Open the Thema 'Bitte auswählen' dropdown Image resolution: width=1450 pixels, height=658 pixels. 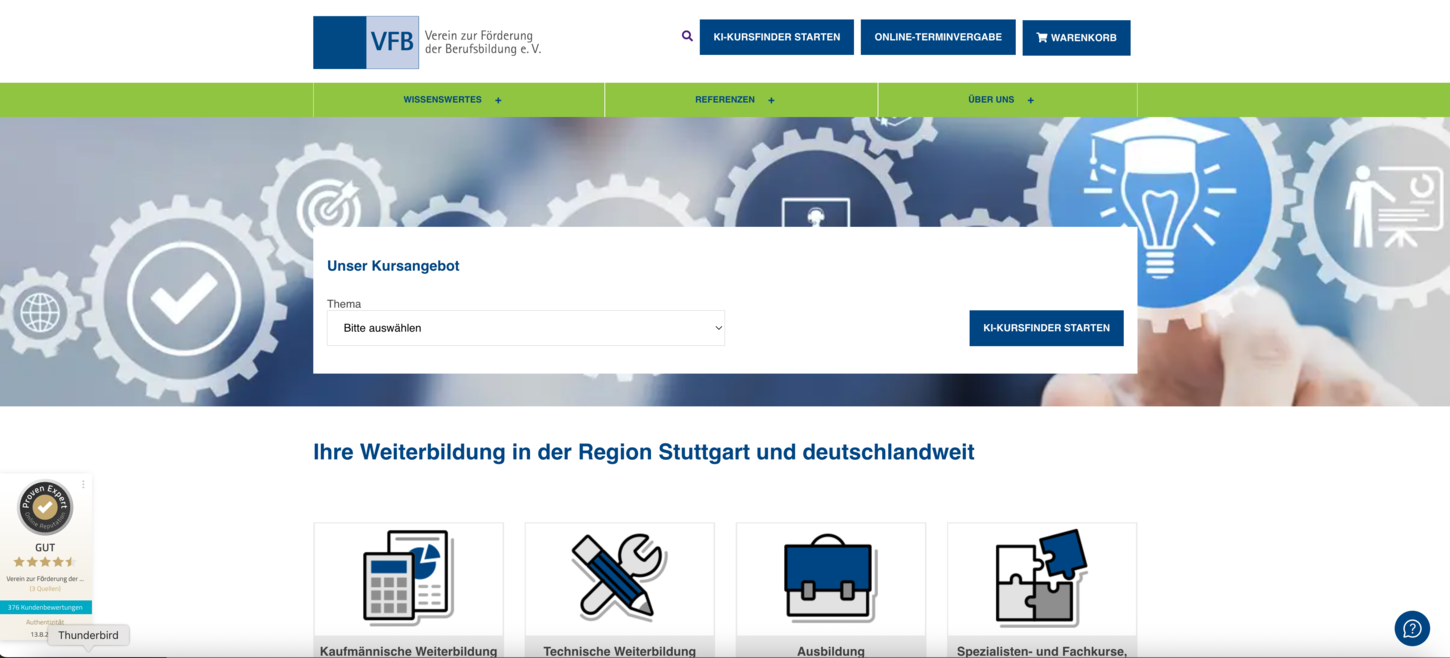pos(525,328)
